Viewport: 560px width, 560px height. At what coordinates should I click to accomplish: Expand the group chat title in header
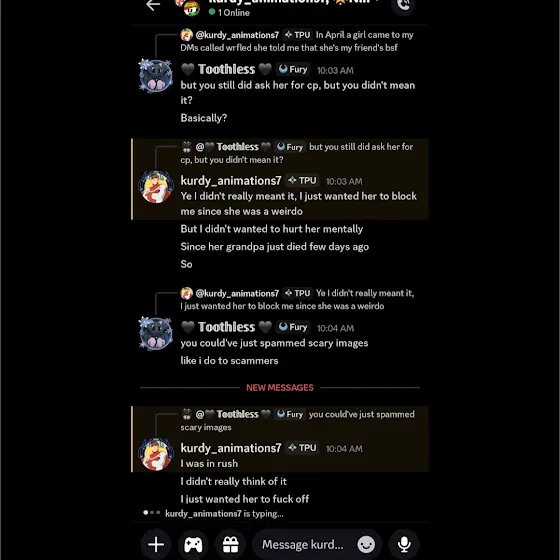point(293,2)
